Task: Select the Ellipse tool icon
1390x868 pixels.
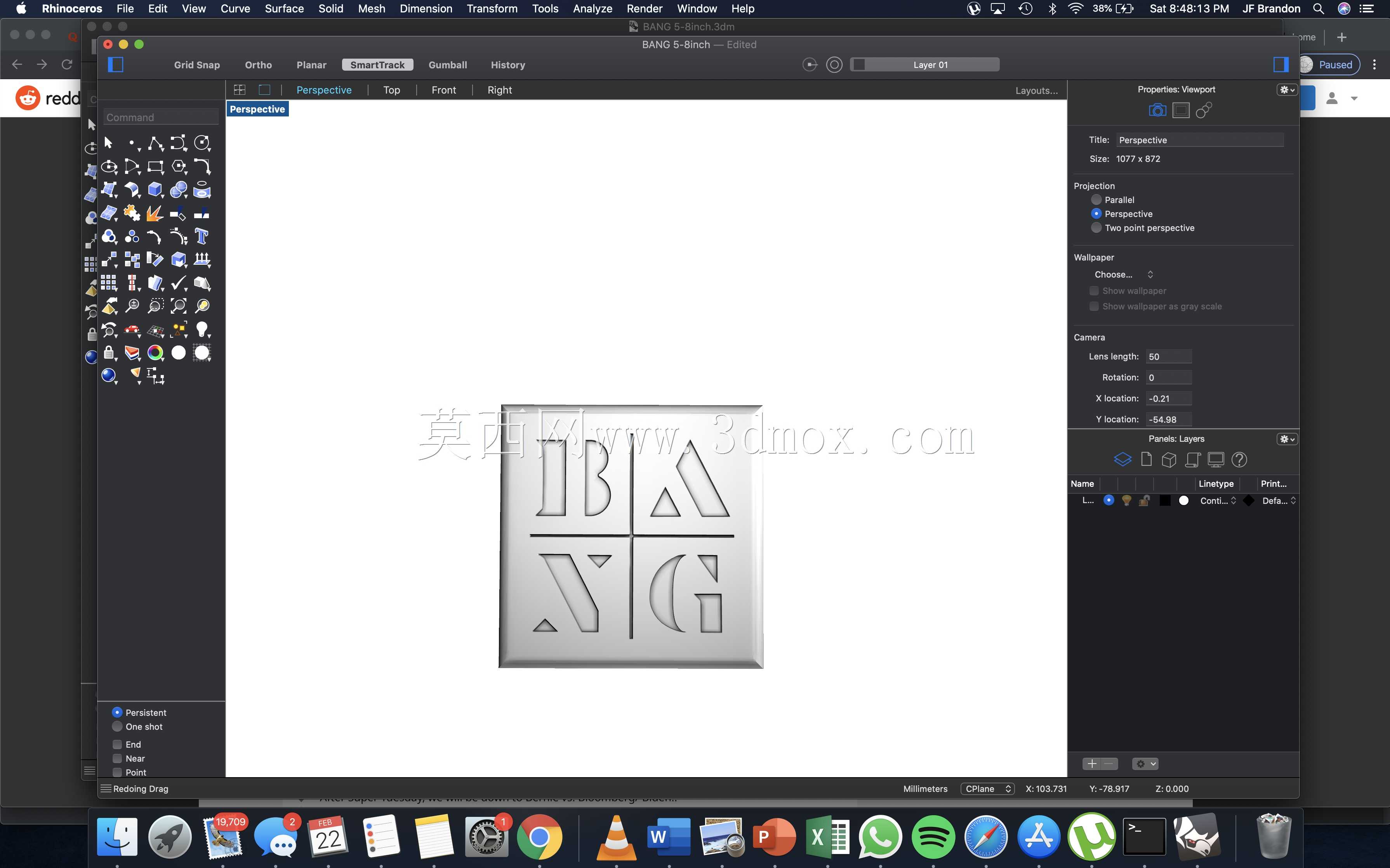Action: tap(109, 167)
